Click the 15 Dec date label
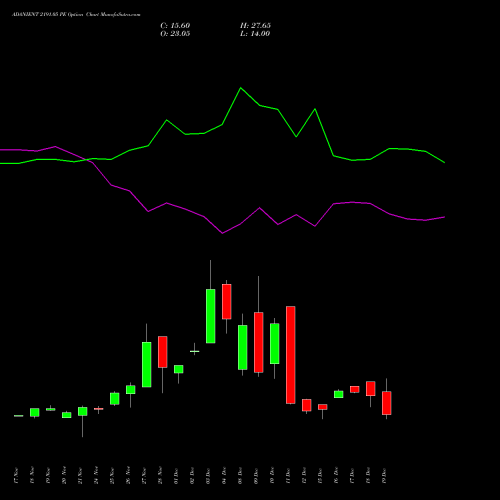500x500 pixels. pyautogui.click(x=320, y=476)
